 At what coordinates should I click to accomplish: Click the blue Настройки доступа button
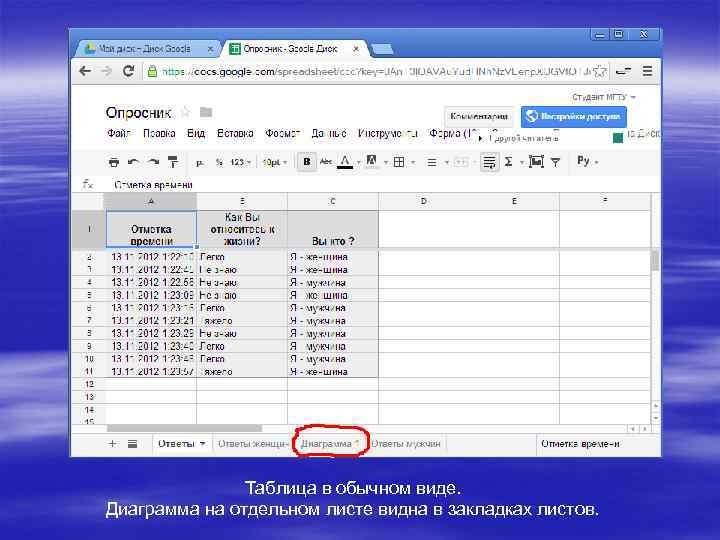tap(574, 116)
